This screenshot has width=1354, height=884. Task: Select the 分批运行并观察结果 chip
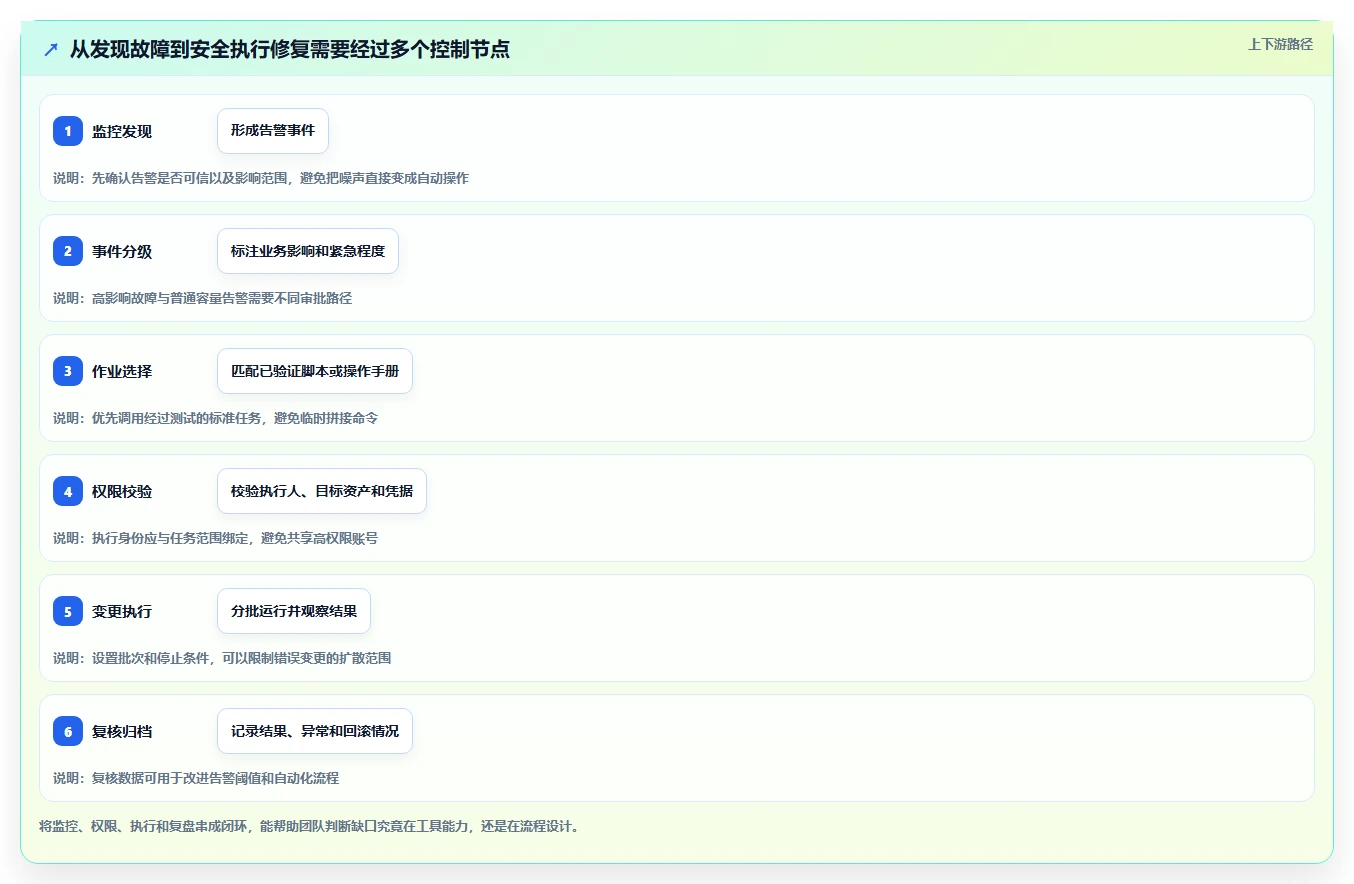click(294, 611)
